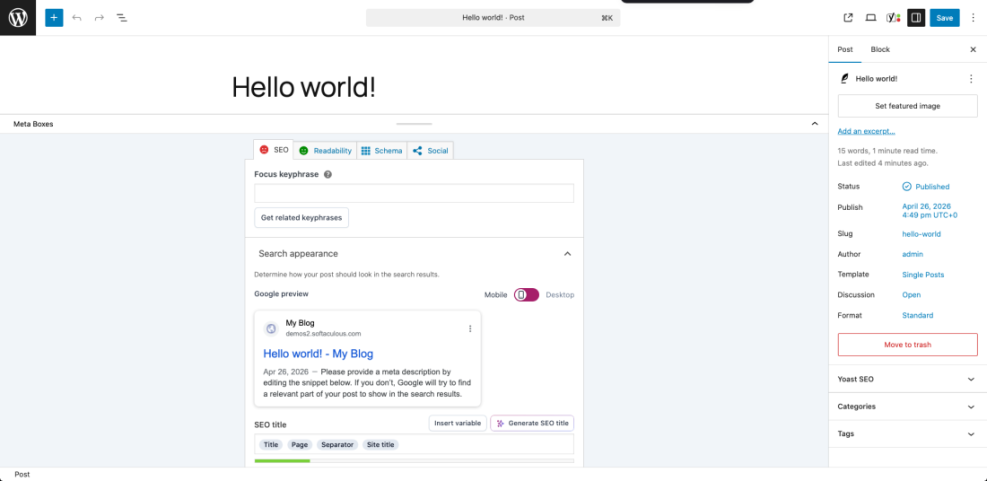Open the Yoast SEO sidebar icon
Viewport: 987px width, 481px height.
[893, 18]
